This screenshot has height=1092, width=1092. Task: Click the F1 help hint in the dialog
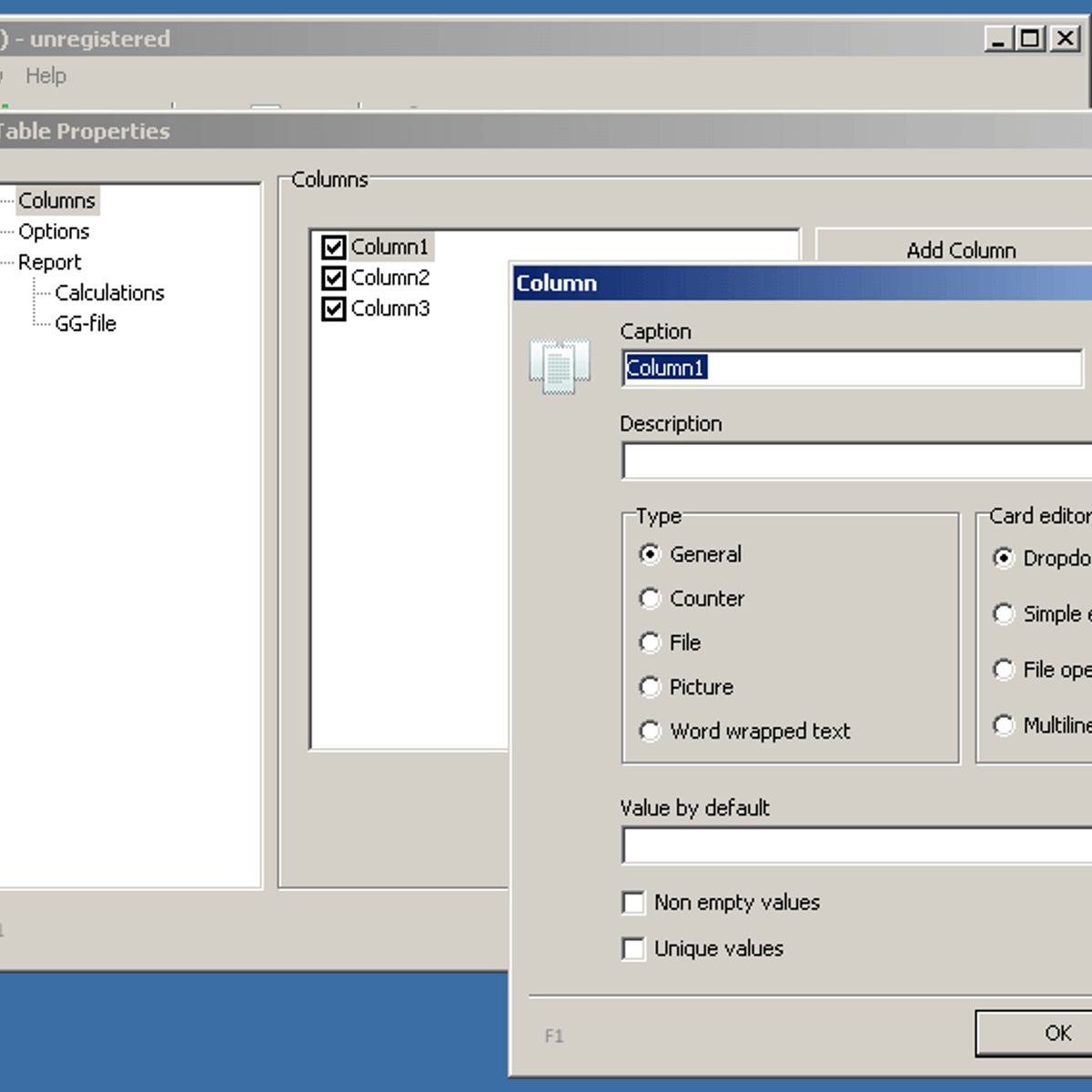pyautogui.click(x=554, y=1036)
